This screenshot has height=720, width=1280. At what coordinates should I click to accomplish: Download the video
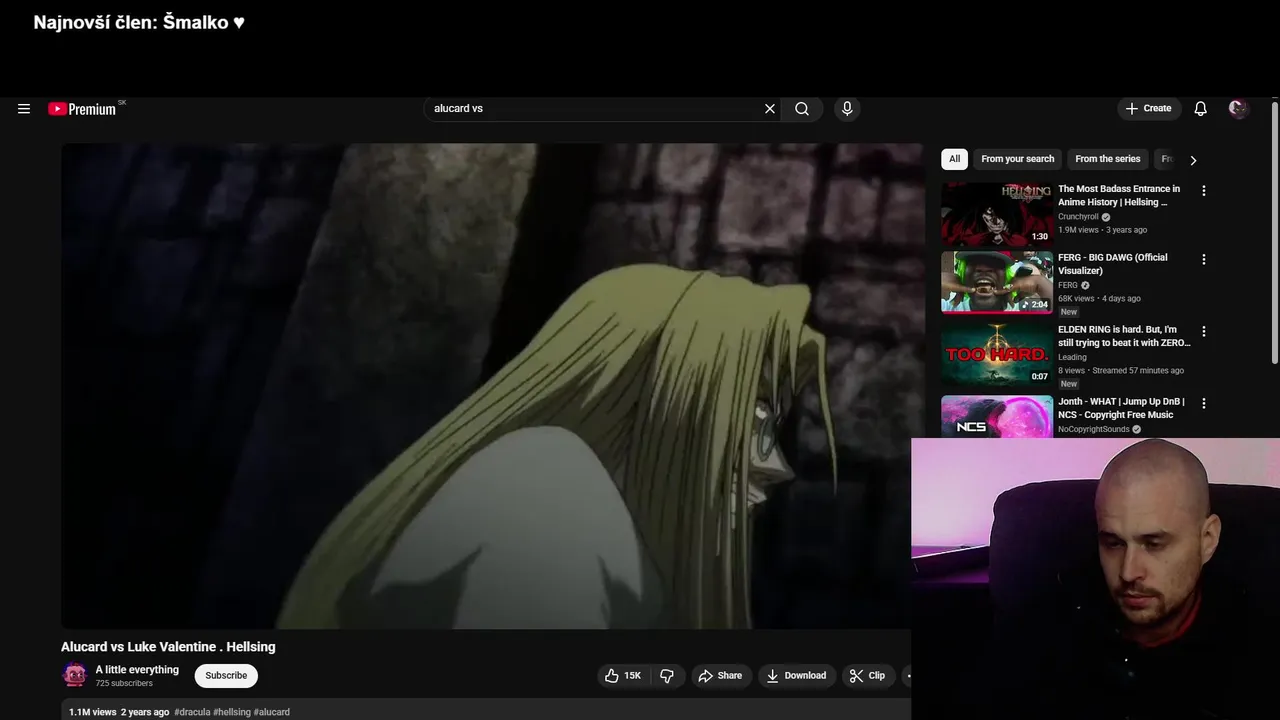coord(796,676)
